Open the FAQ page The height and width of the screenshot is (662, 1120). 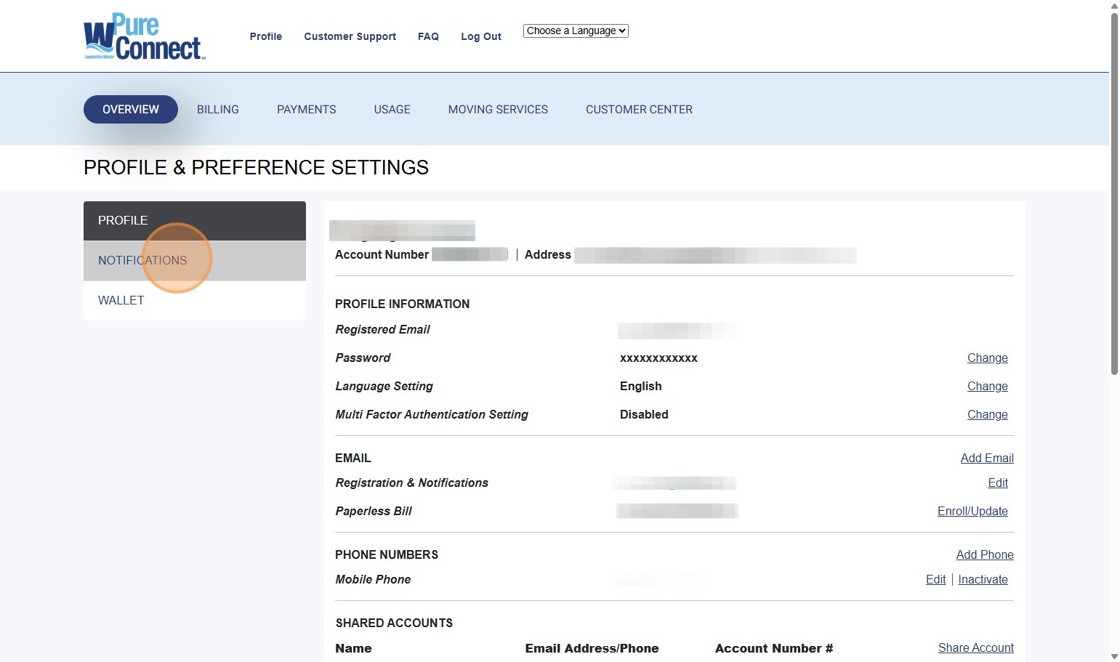point(428,37)
